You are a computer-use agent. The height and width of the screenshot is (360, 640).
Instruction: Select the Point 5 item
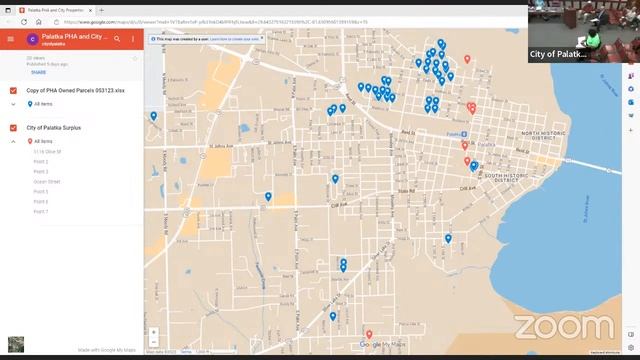(x=41, y=192)
